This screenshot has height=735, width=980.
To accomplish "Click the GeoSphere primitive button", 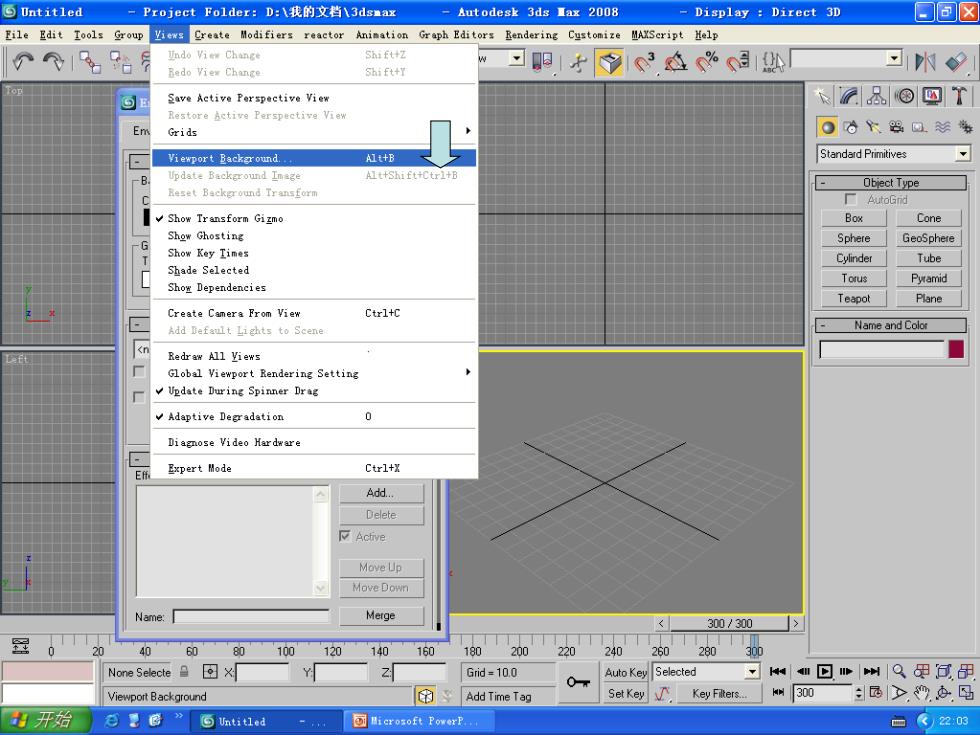I will point(928,238).
